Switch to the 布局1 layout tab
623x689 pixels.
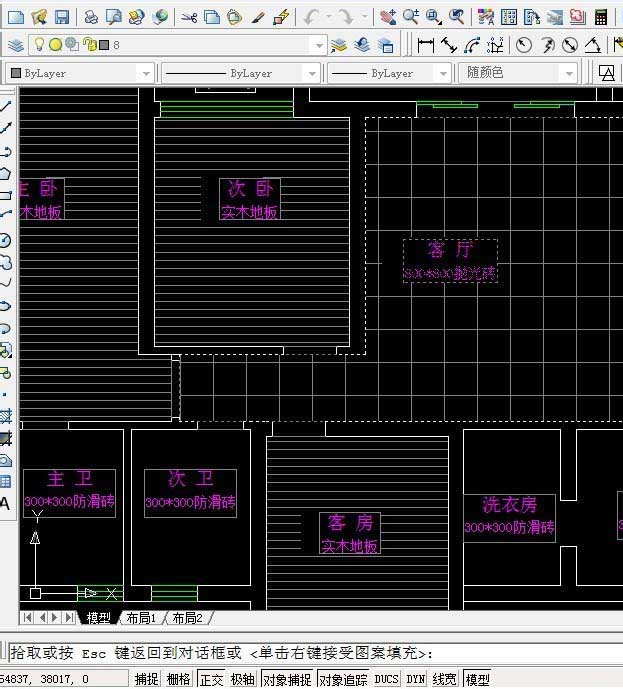tap(140, 618)
